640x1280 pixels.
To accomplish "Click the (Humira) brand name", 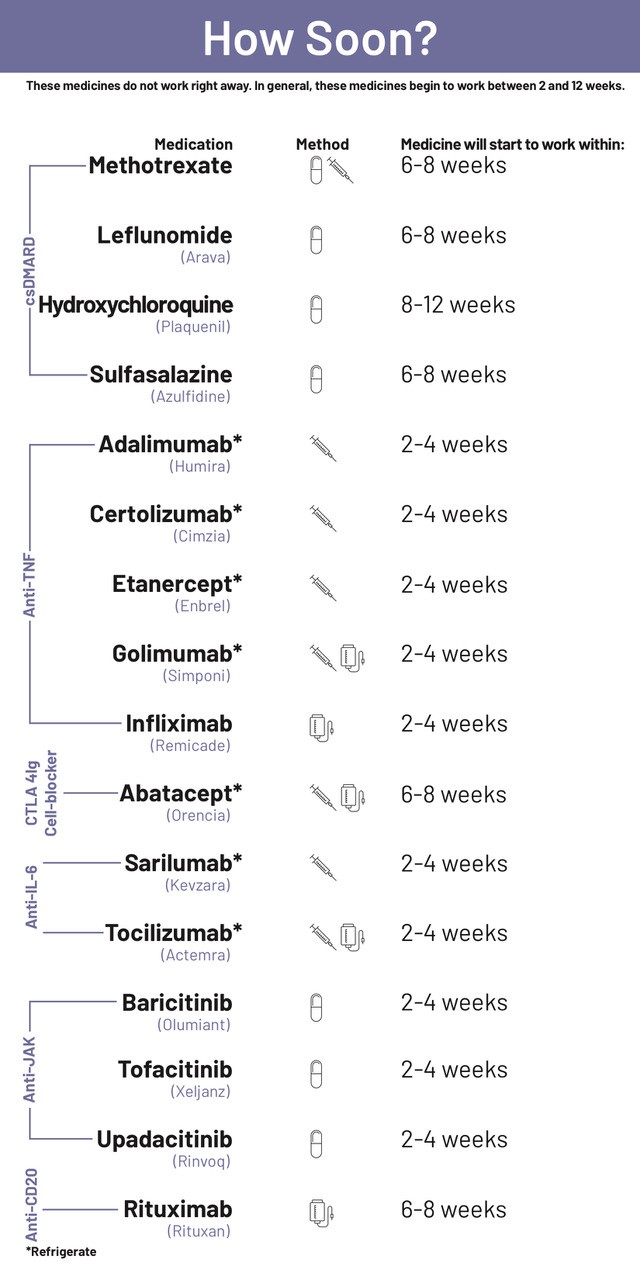I will (199, 466).
